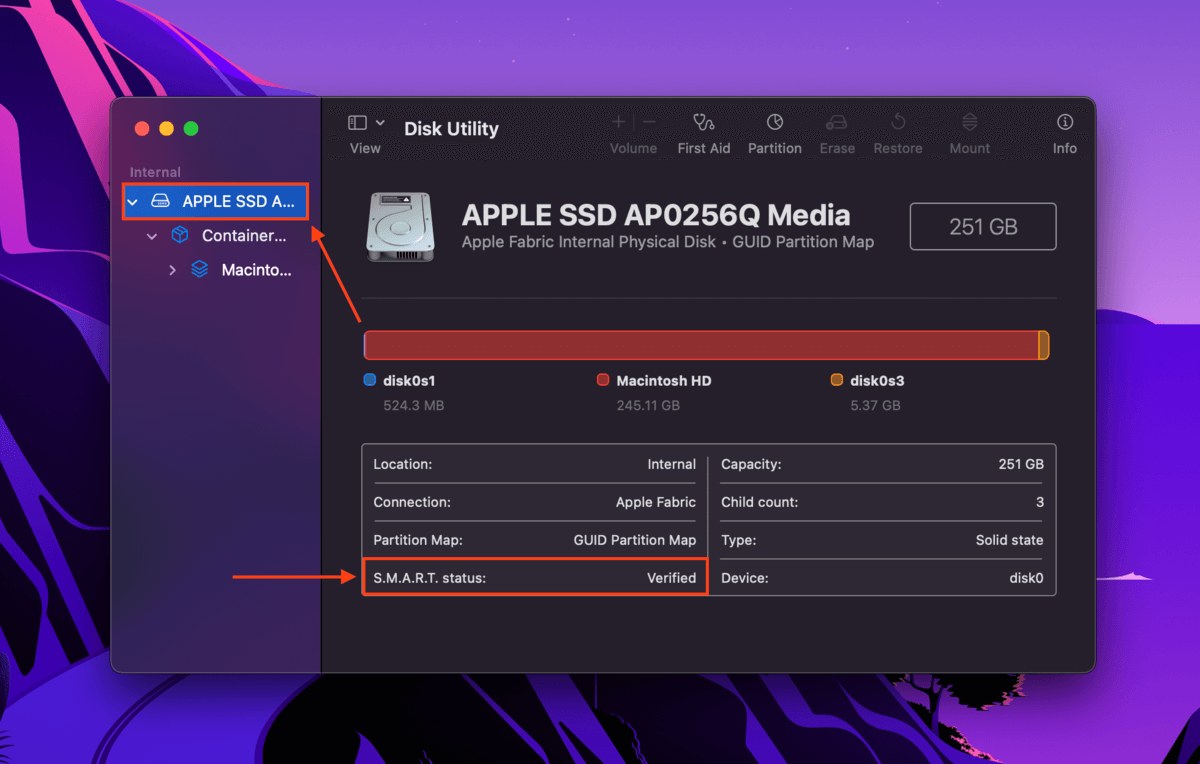The height and width of the screenshot is (764, 1200).
Task: Click the Child count value 3
Action: (1040, 502)
